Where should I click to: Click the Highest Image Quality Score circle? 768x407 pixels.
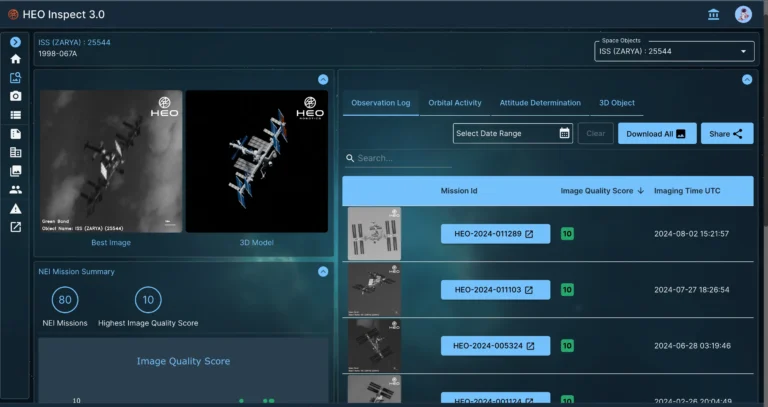click(x=148, y=300)
